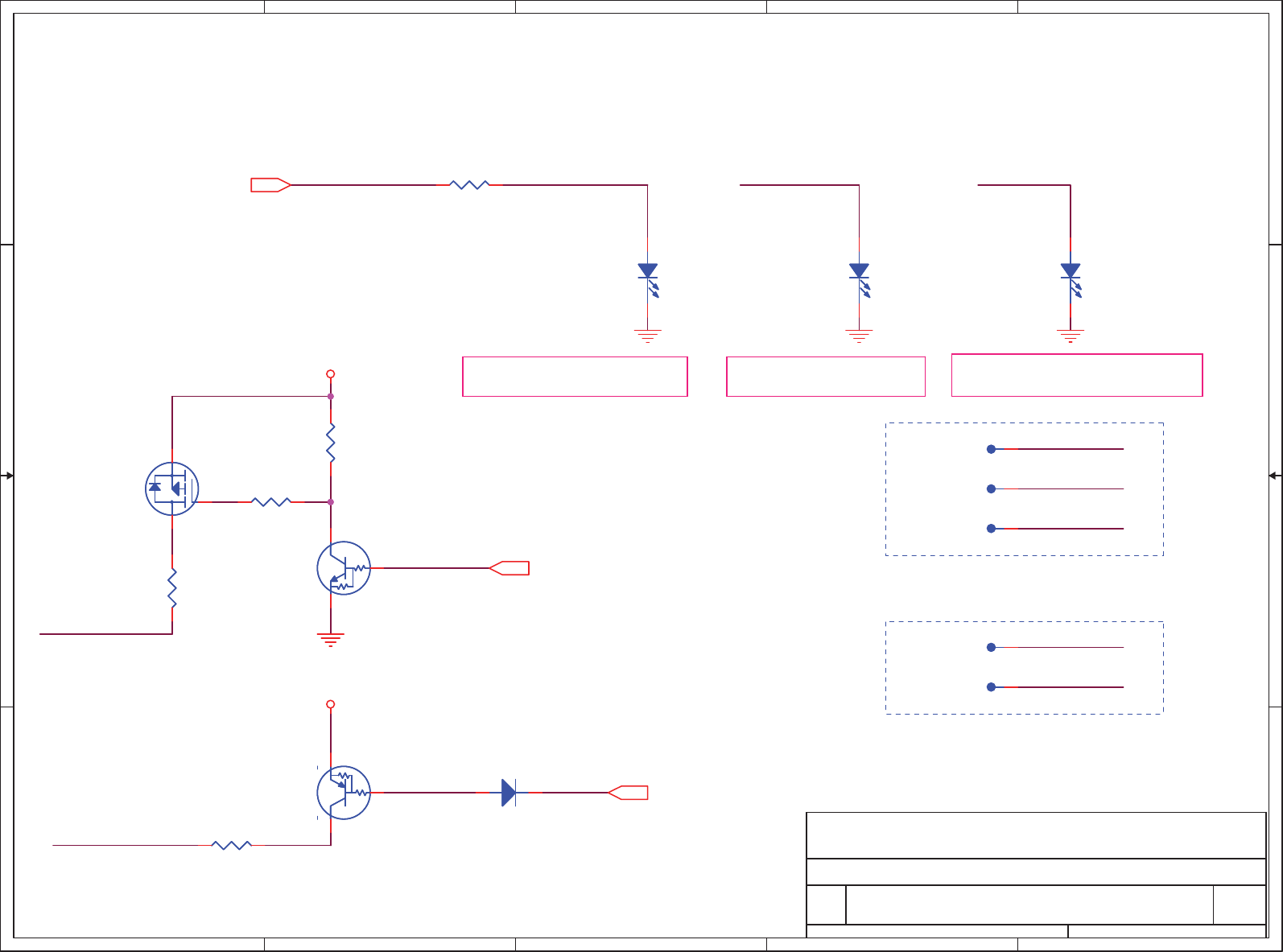
Task: Click the top test point in the lower dashed box
Action: 992,647
